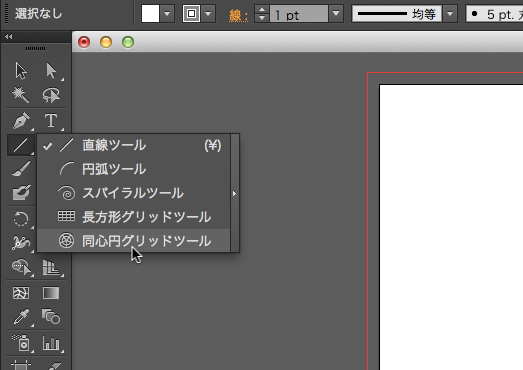Select the Blend tool

[x=51, y=317]
